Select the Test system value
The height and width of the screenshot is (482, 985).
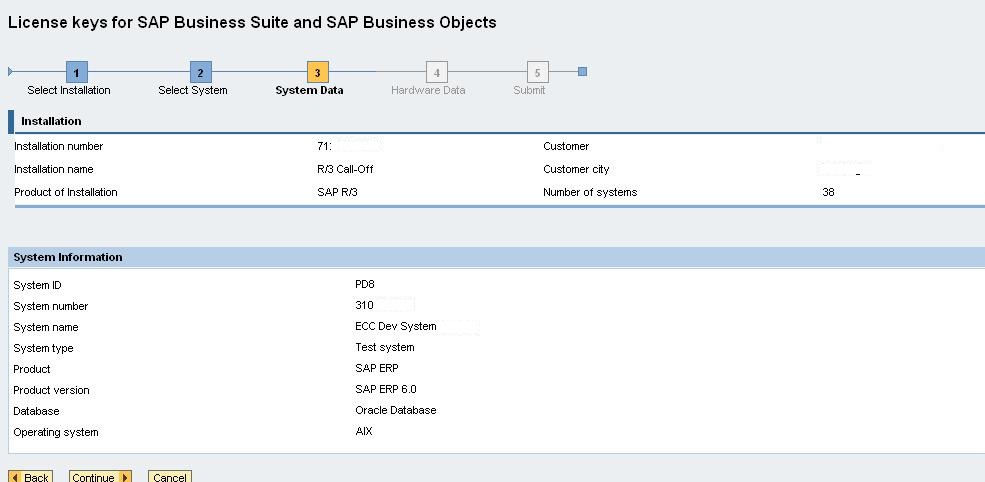(x=384, y=348)
